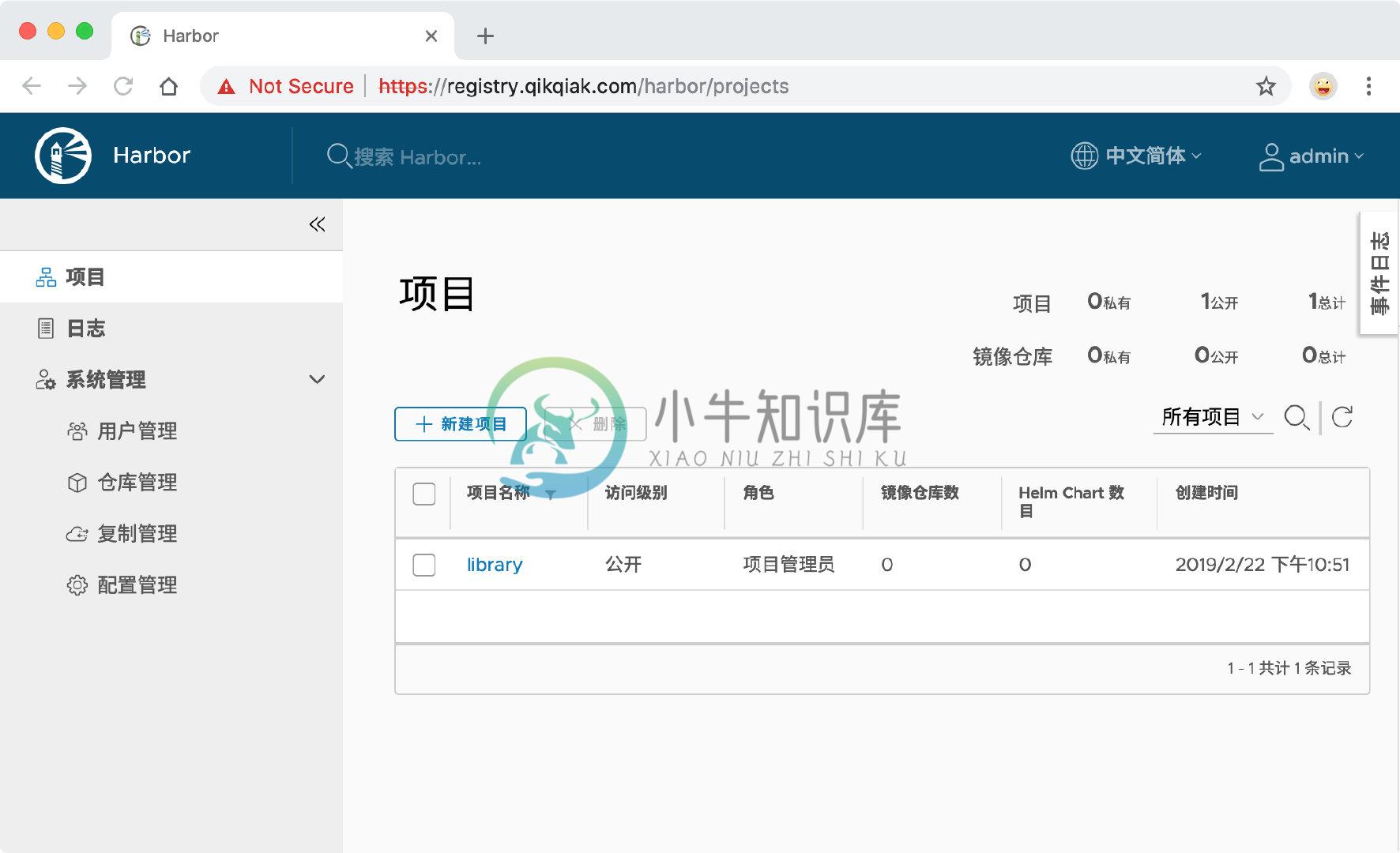Navigate forward in browser
Viewport: 1400px width, 853px height.
pos(77,86)
